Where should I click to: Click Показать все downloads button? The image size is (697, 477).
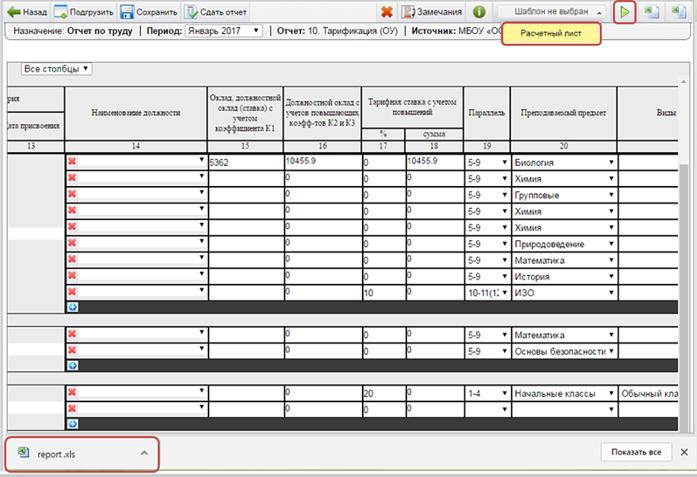[634, 453]
